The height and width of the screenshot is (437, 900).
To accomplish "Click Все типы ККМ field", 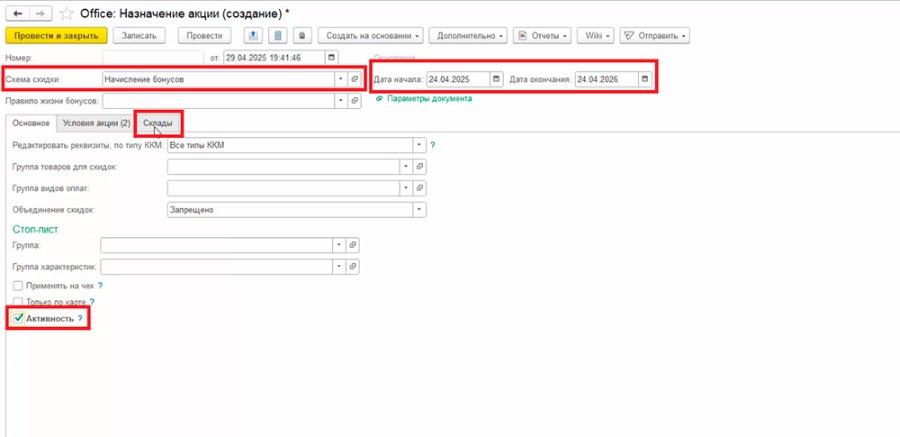I will click(x=290, y=145).
